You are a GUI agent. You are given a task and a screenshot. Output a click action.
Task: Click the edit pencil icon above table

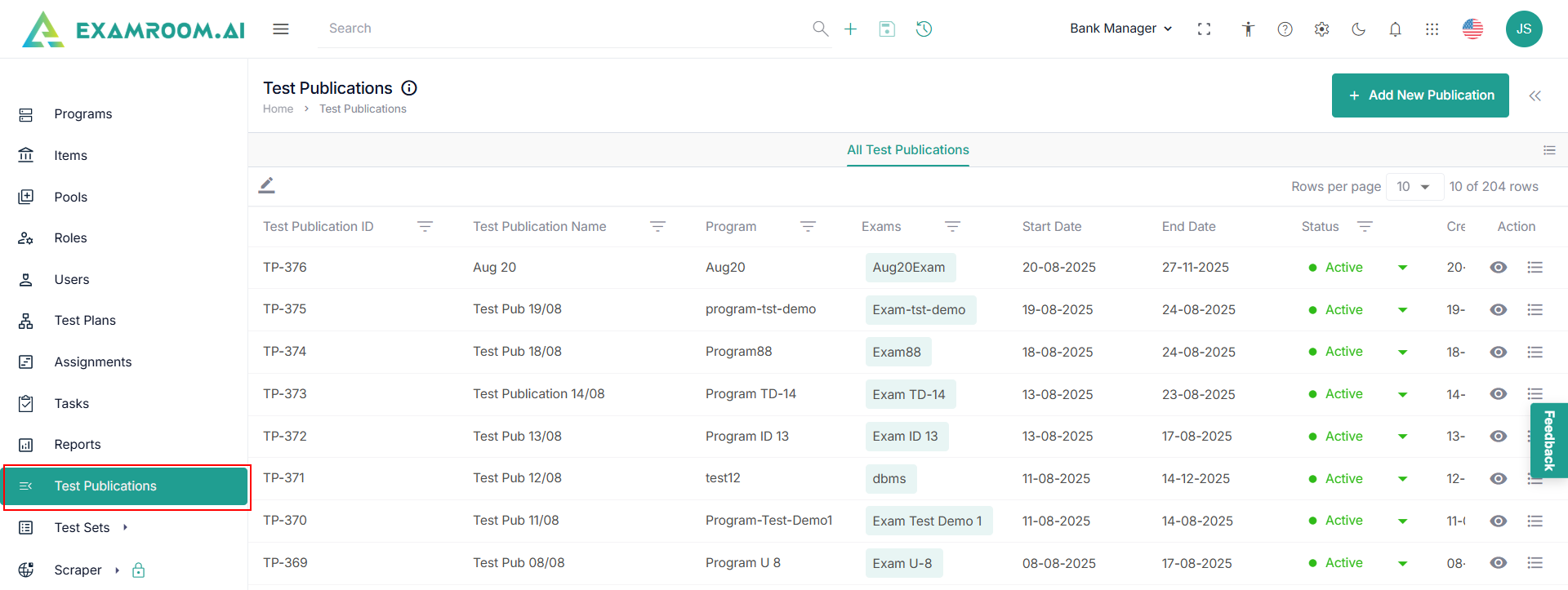tap(267, 185)
